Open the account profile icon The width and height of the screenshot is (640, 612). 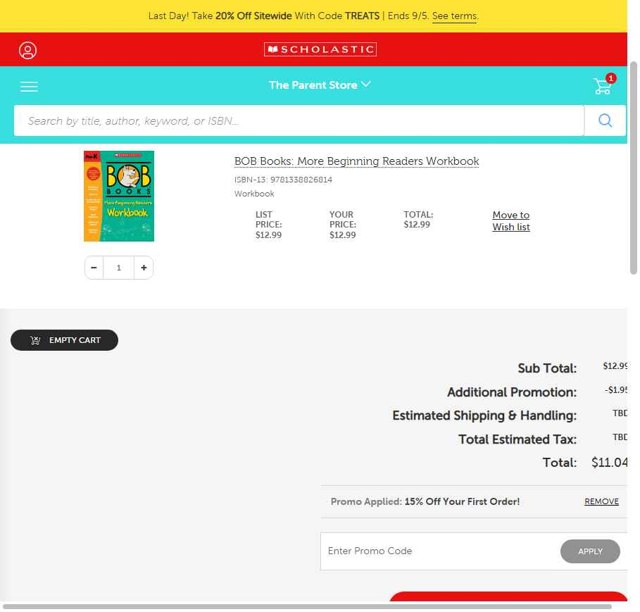point(28,50)
